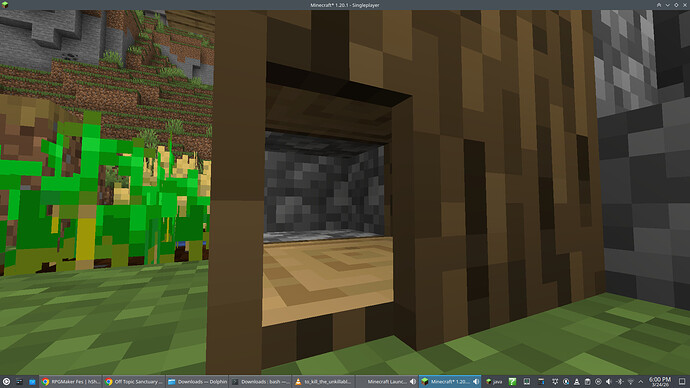The height and width of the screenshot is (388, 690).
Task: Click the dark window tray icon beside the monitor icon
Action: (541, 381)
